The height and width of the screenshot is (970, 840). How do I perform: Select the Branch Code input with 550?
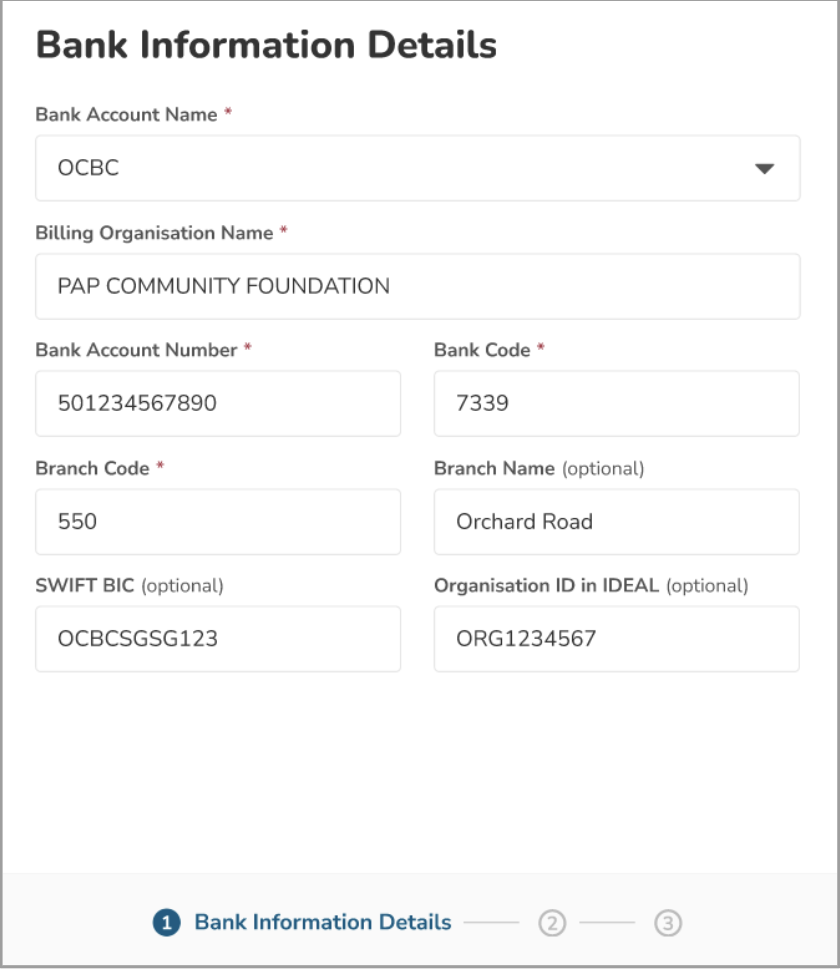click(218, 522)
